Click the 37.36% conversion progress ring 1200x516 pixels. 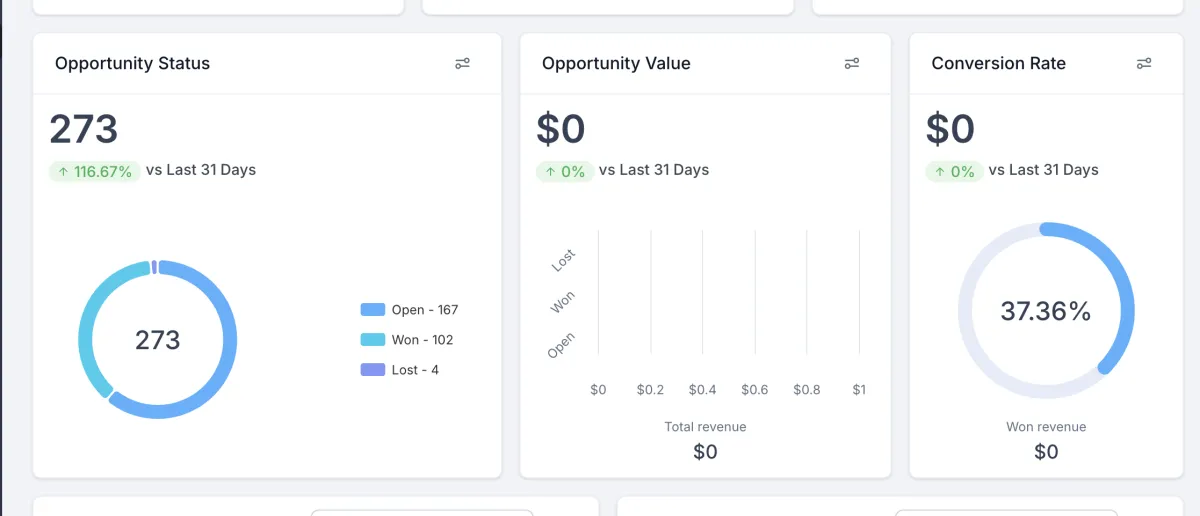pyautogui.click(x=1123, y=288)
